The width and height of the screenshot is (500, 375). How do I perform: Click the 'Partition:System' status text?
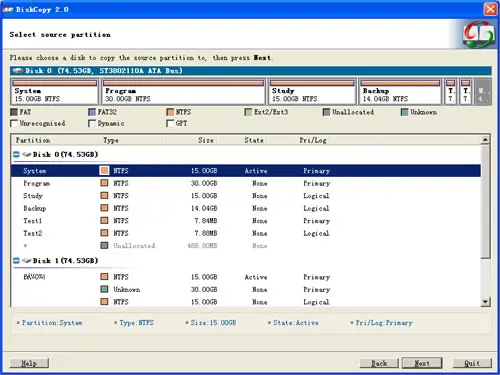click(x=52, y=323)
